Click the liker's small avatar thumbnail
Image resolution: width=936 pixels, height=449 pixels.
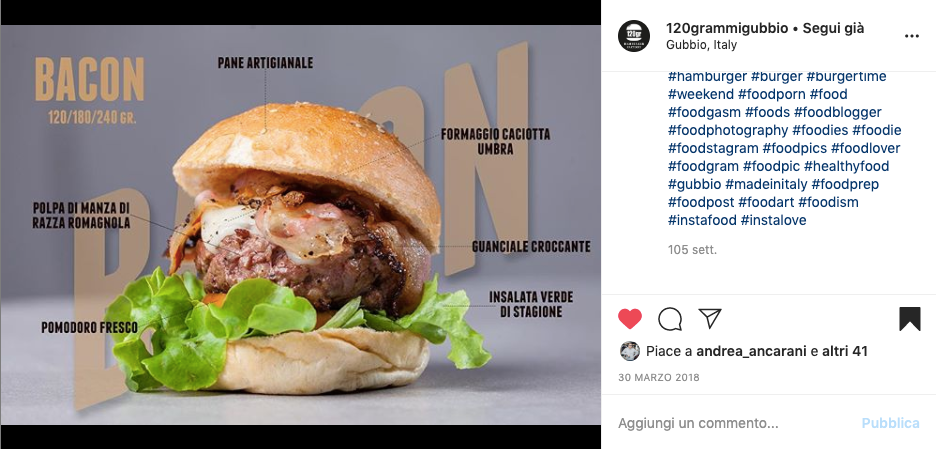(x=630, y=351)
